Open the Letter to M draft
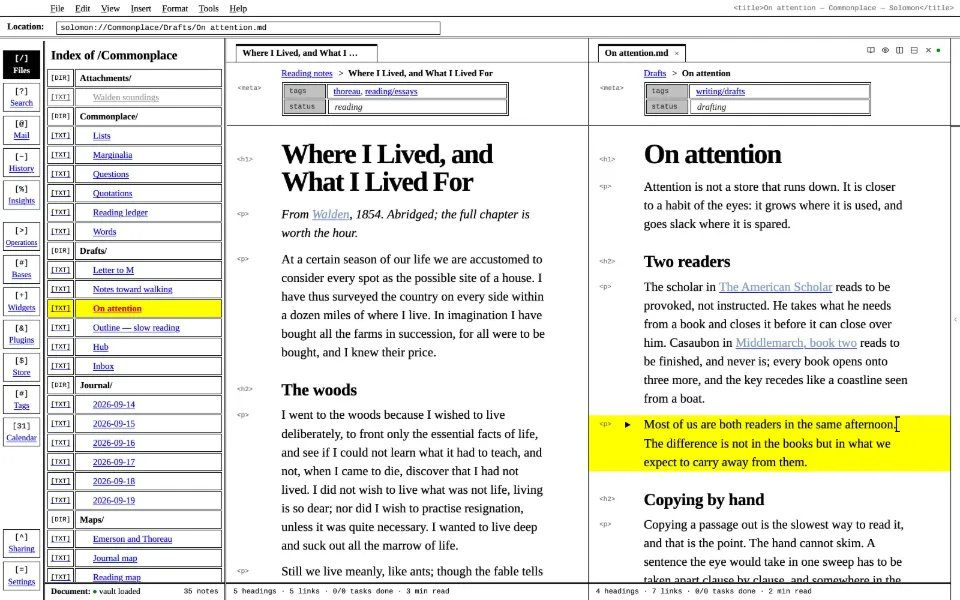 [113, 270]
